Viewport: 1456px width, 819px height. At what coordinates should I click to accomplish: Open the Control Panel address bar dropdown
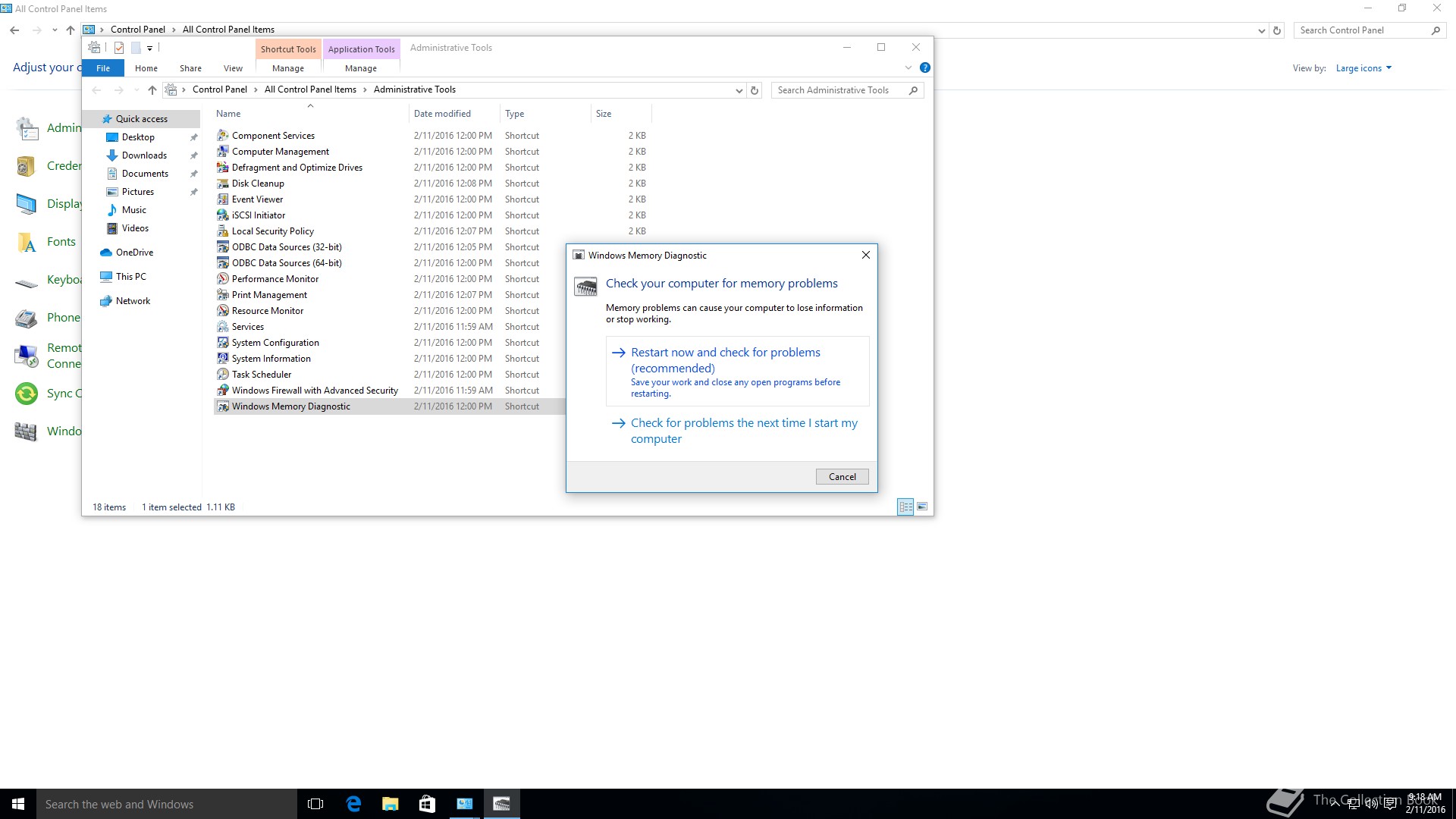tap(1261, 30)
